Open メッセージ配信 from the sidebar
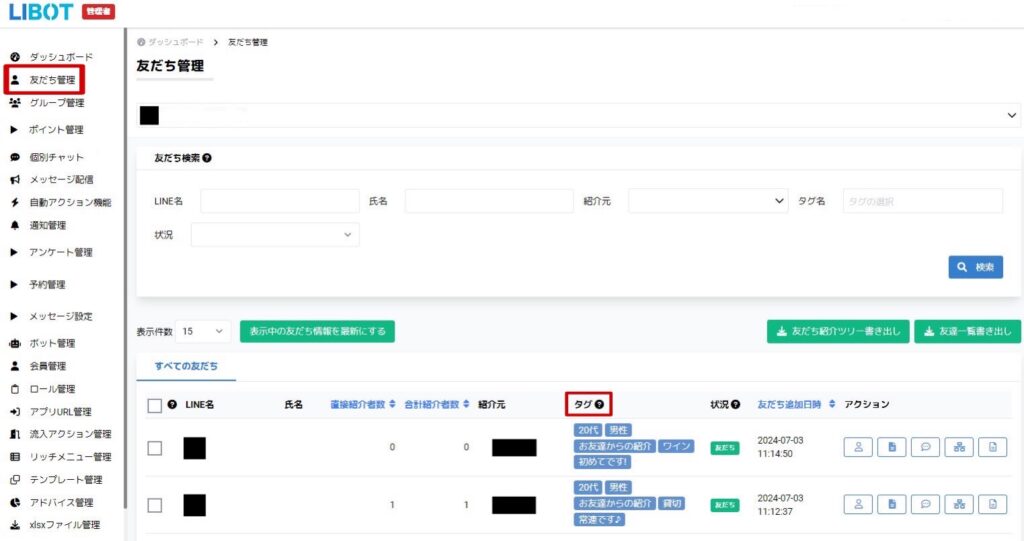The height and width of the screenshot is (541, 1024). [x=61, y=180]
